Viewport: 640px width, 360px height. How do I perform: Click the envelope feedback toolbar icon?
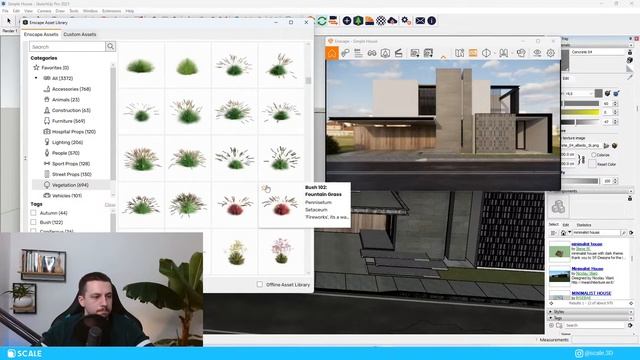420,20
